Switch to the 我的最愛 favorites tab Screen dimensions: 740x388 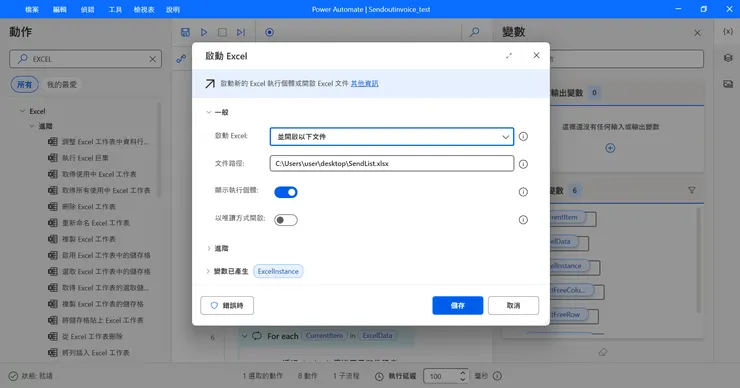tap(62, 84)
